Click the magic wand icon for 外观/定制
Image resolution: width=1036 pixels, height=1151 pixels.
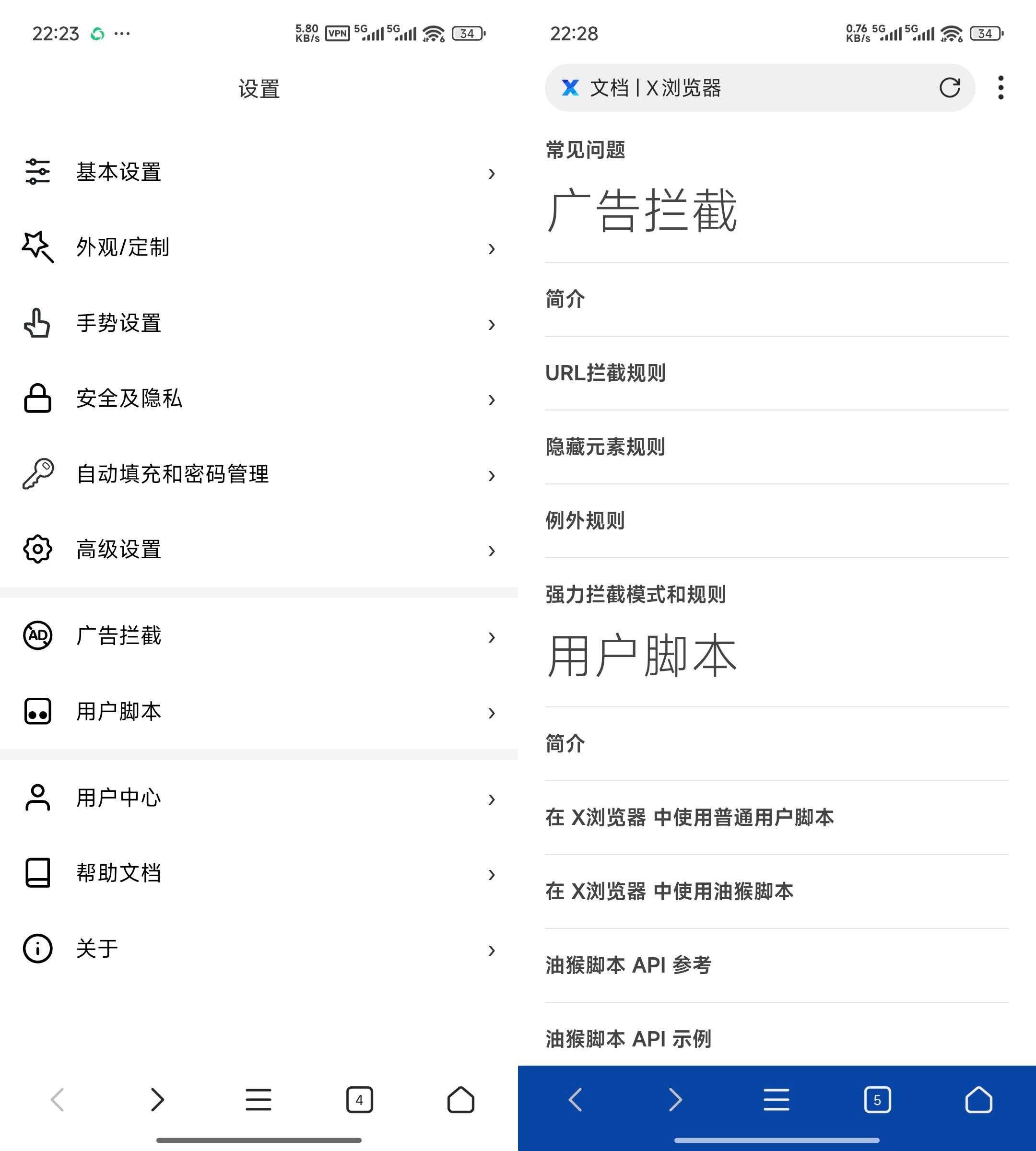coord(37,247)
